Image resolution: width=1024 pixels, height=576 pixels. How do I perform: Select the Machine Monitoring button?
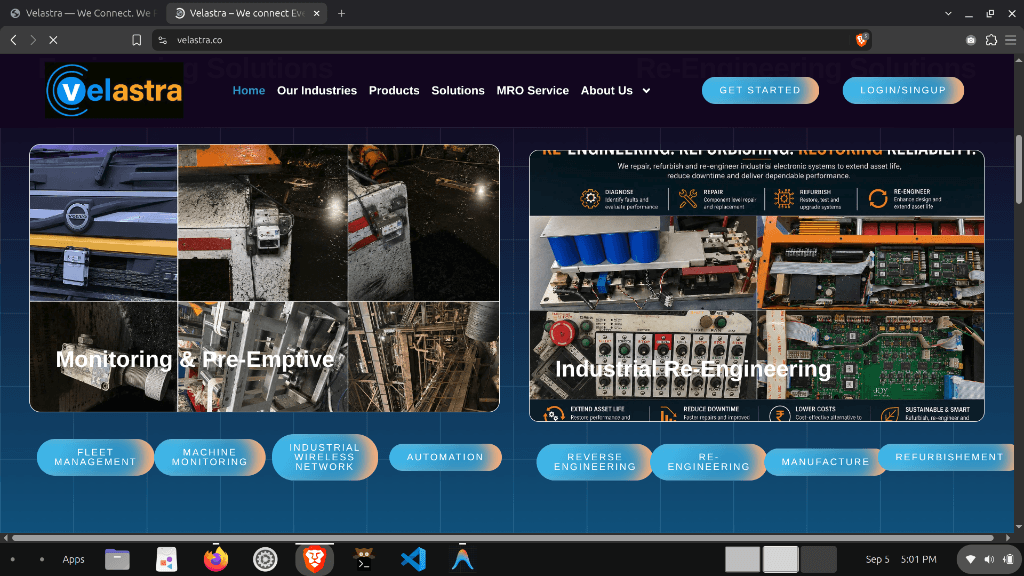[210, 457]
